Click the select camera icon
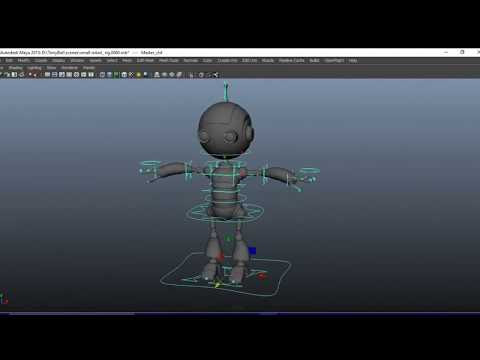The height and width of the screenshot is (360, 480). 1,75
